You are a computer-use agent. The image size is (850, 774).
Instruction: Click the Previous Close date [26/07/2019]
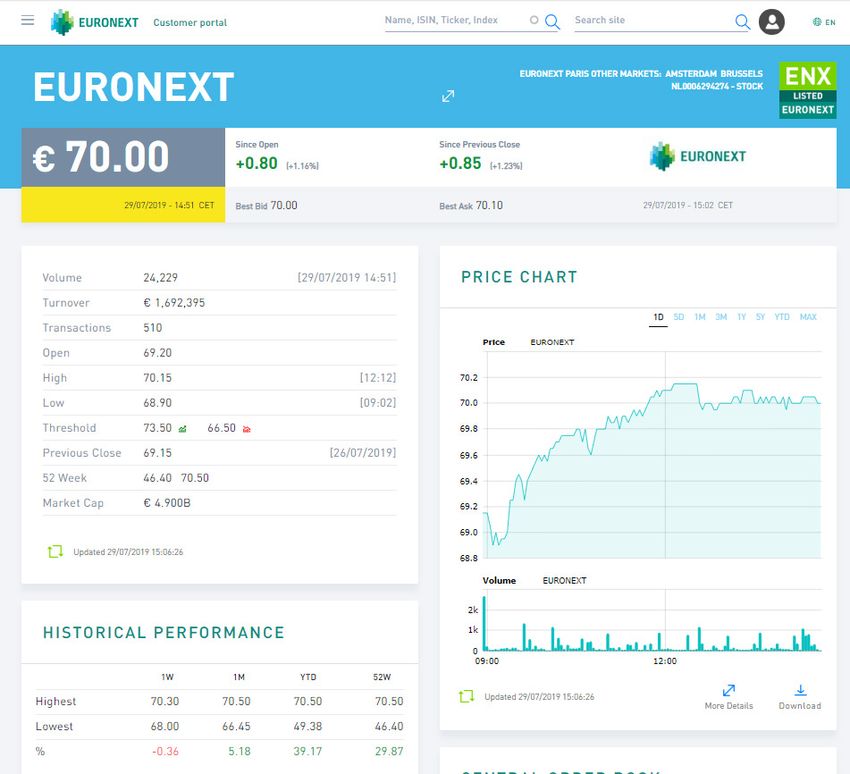click(363, 453)
